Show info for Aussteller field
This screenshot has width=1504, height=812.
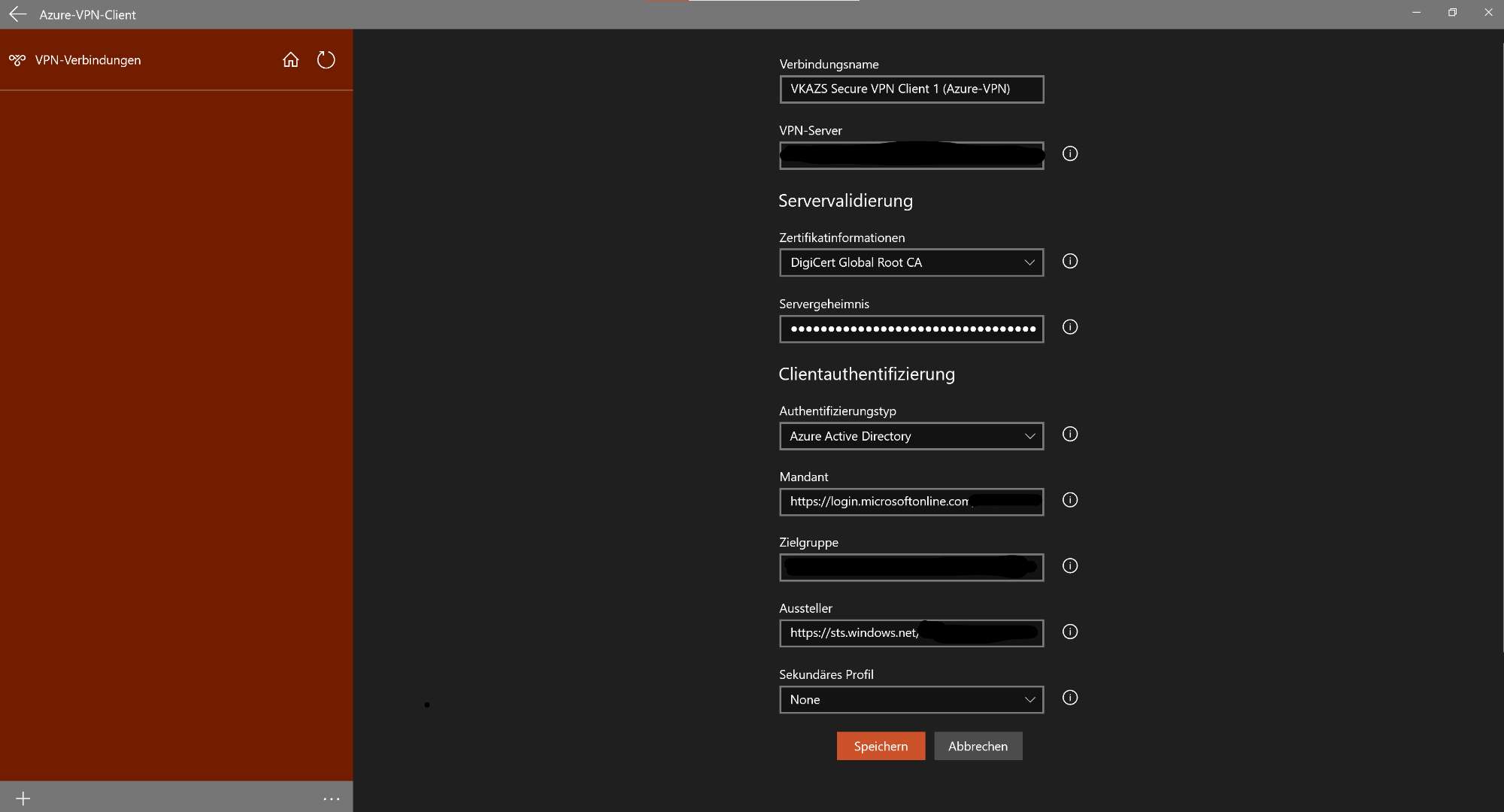1070,632
